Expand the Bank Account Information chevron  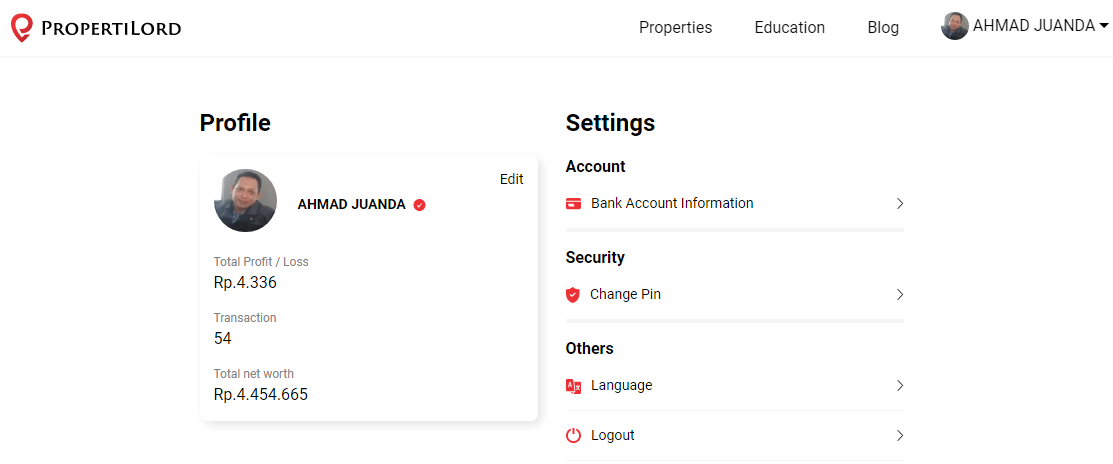pos(899,204)
